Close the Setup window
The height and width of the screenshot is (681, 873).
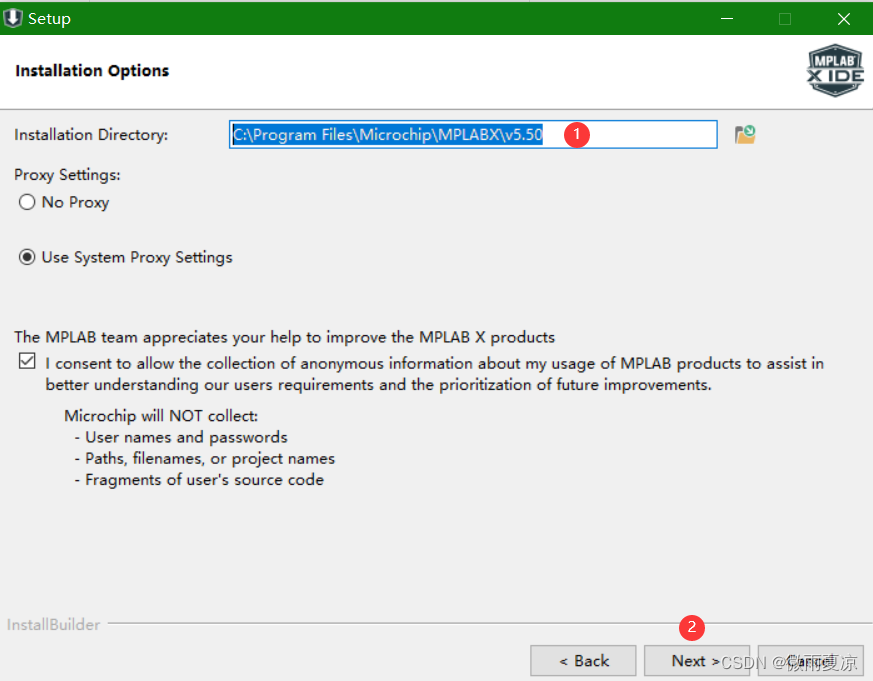point(843,18)
